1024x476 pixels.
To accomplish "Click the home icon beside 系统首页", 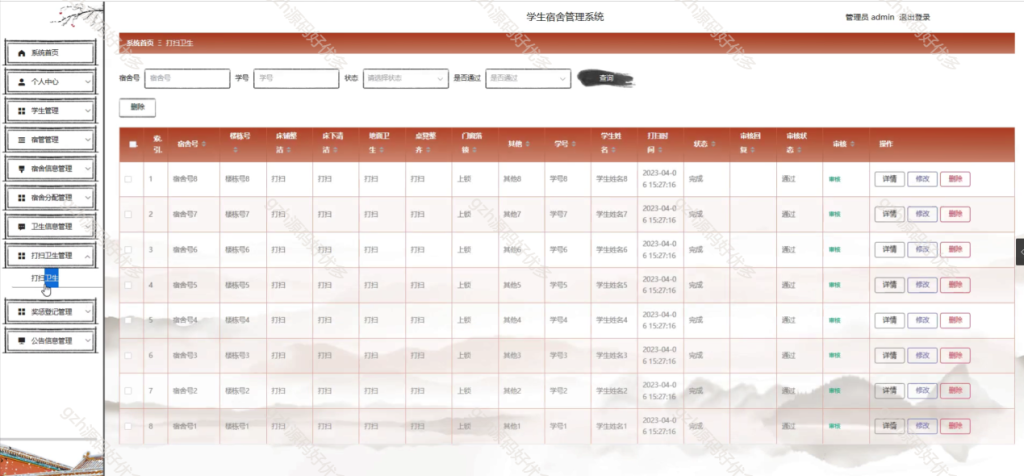I will point(22,52).
